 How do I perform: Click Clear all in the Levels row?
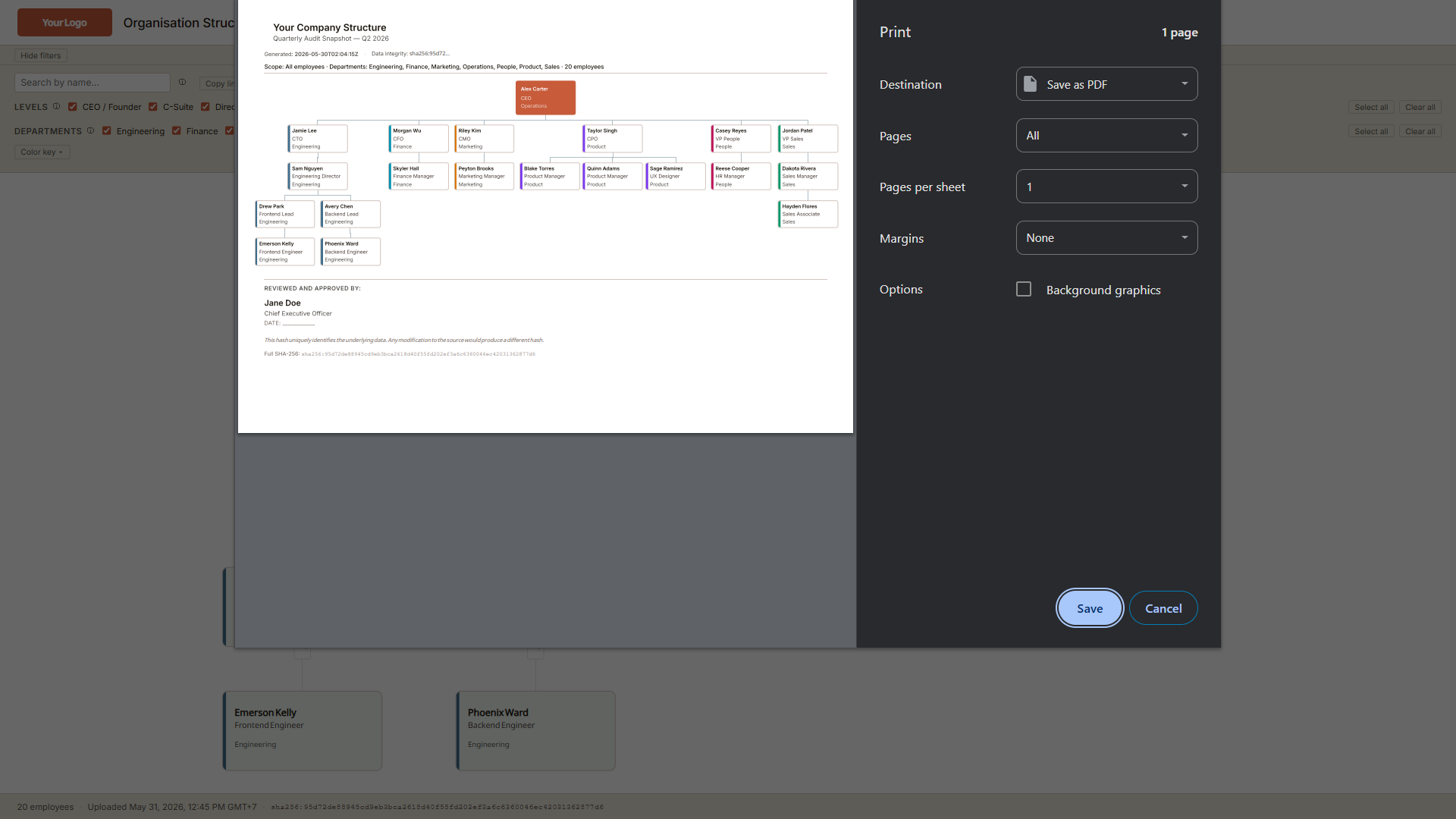pos(1420,107)
